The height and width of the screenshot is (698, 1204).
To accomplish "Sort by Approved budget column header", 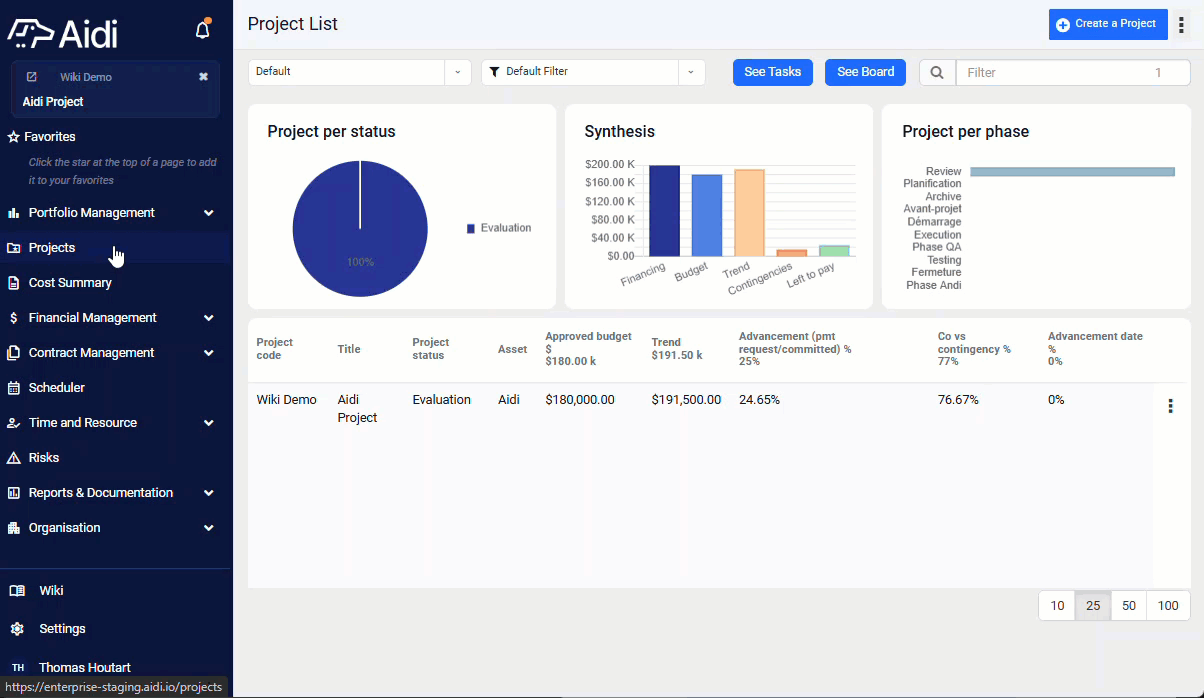I will tap(589, 349).
